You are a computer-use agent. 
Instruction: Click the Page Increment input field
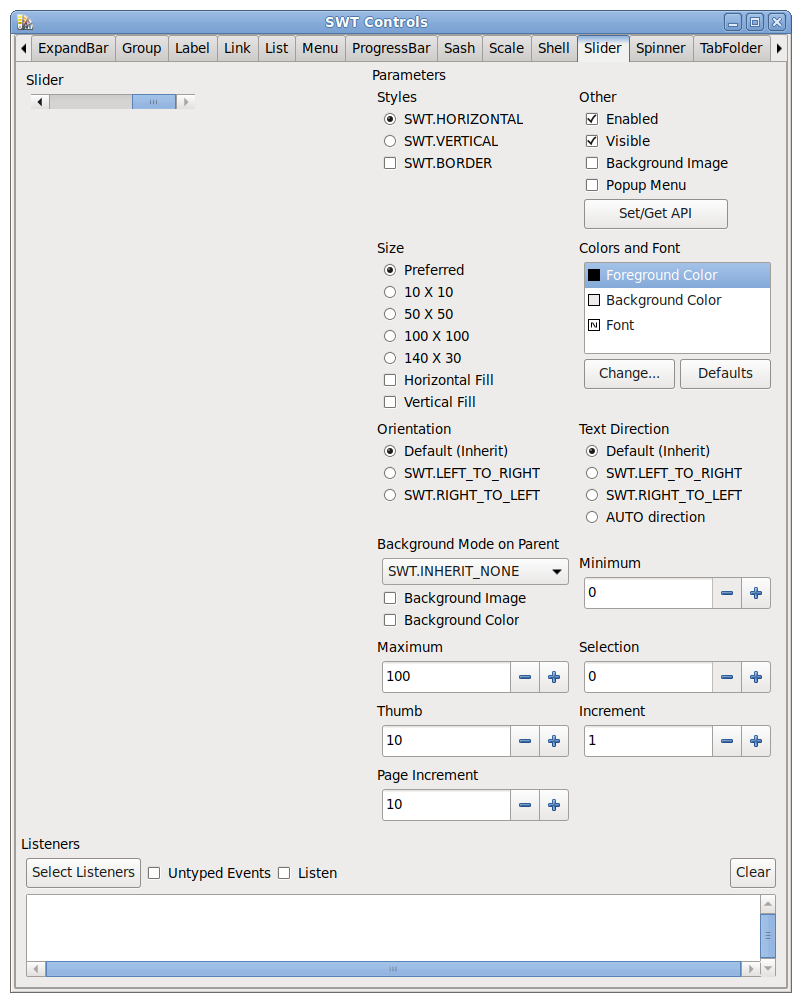tap(446, 805)
